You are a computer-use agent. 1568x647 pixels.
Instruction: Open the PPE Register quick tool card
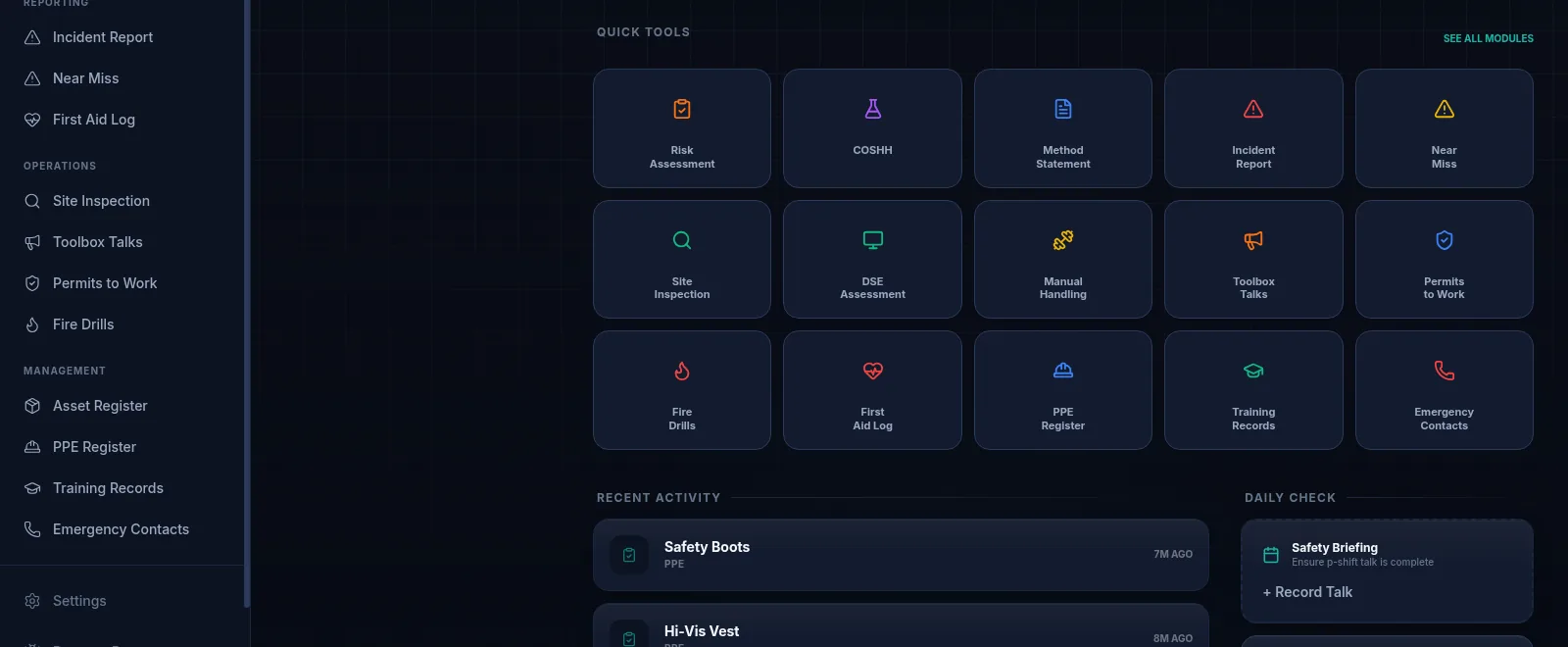click(1063, 390)
